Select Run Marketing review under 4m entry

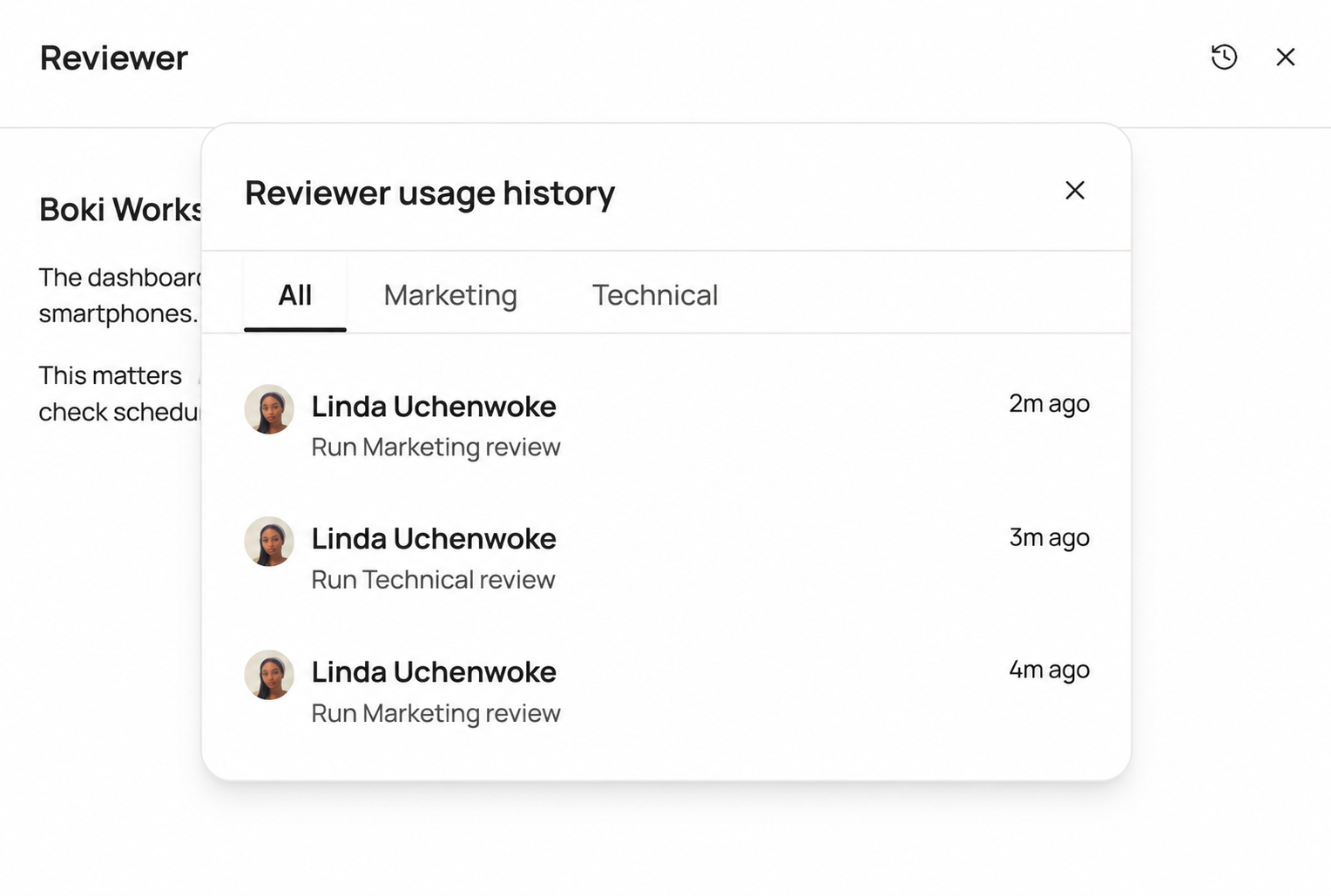point(436,714)
